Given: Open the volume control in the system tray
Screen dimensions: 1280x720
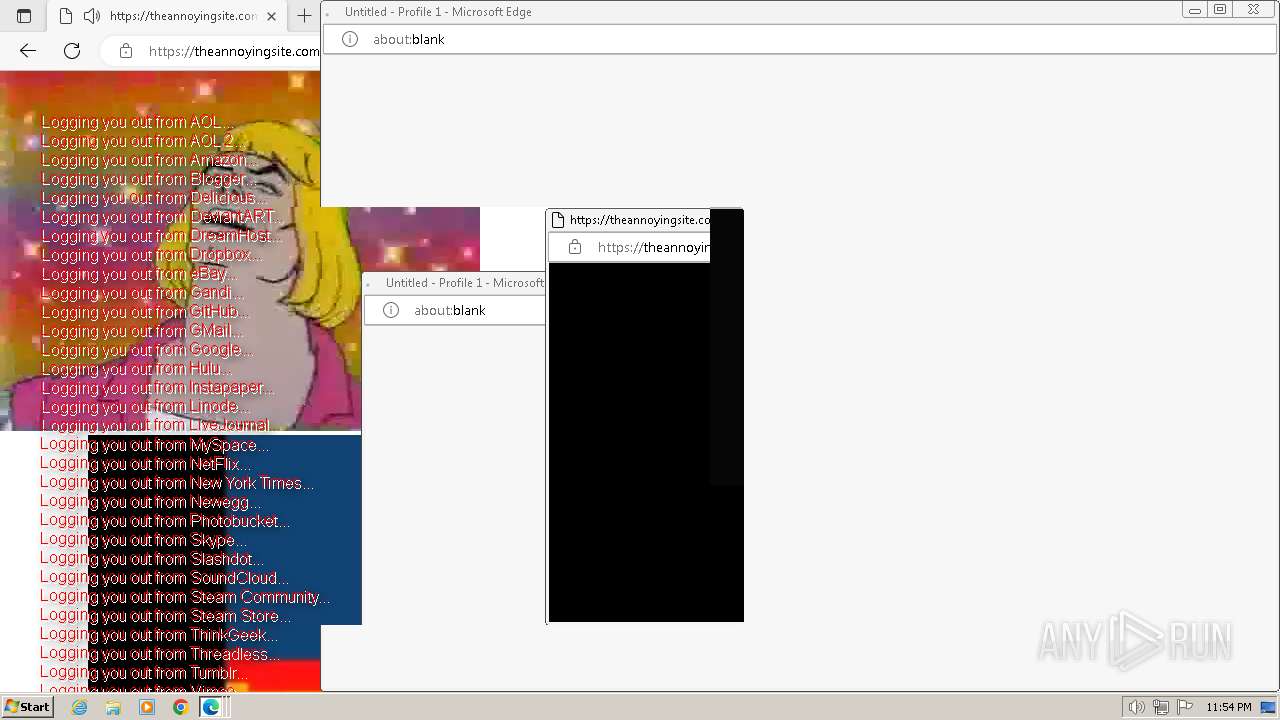Looking at the screenshot, I should pos(1137,707).
